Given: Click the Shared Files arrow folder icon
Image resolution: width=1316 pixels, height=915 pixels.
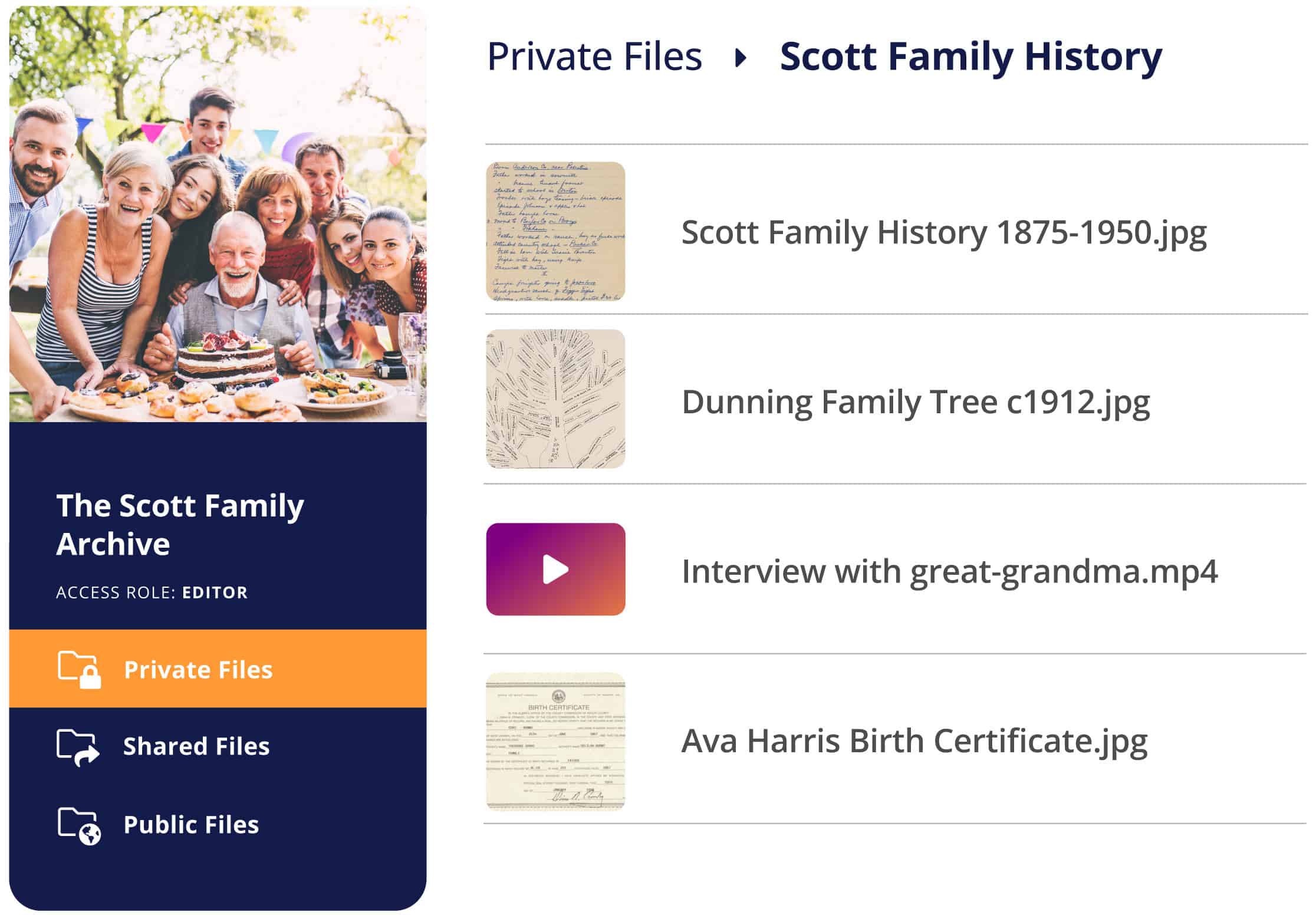Looking at the screenshot, I should (78, 747).
